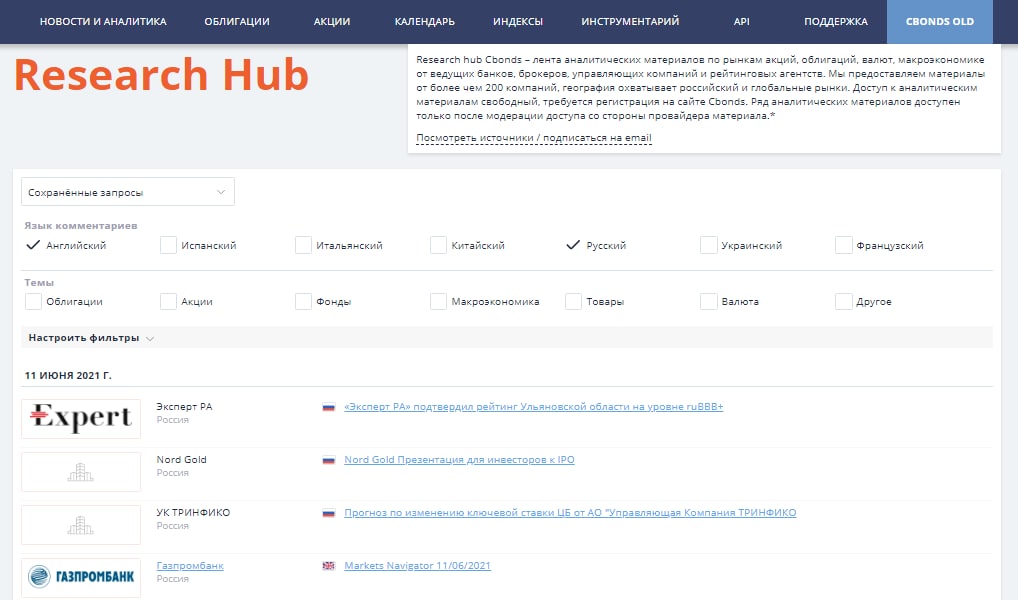Uncheck the Русский language checkbox
1018x600 pixels.
click(x=573, y=245)
